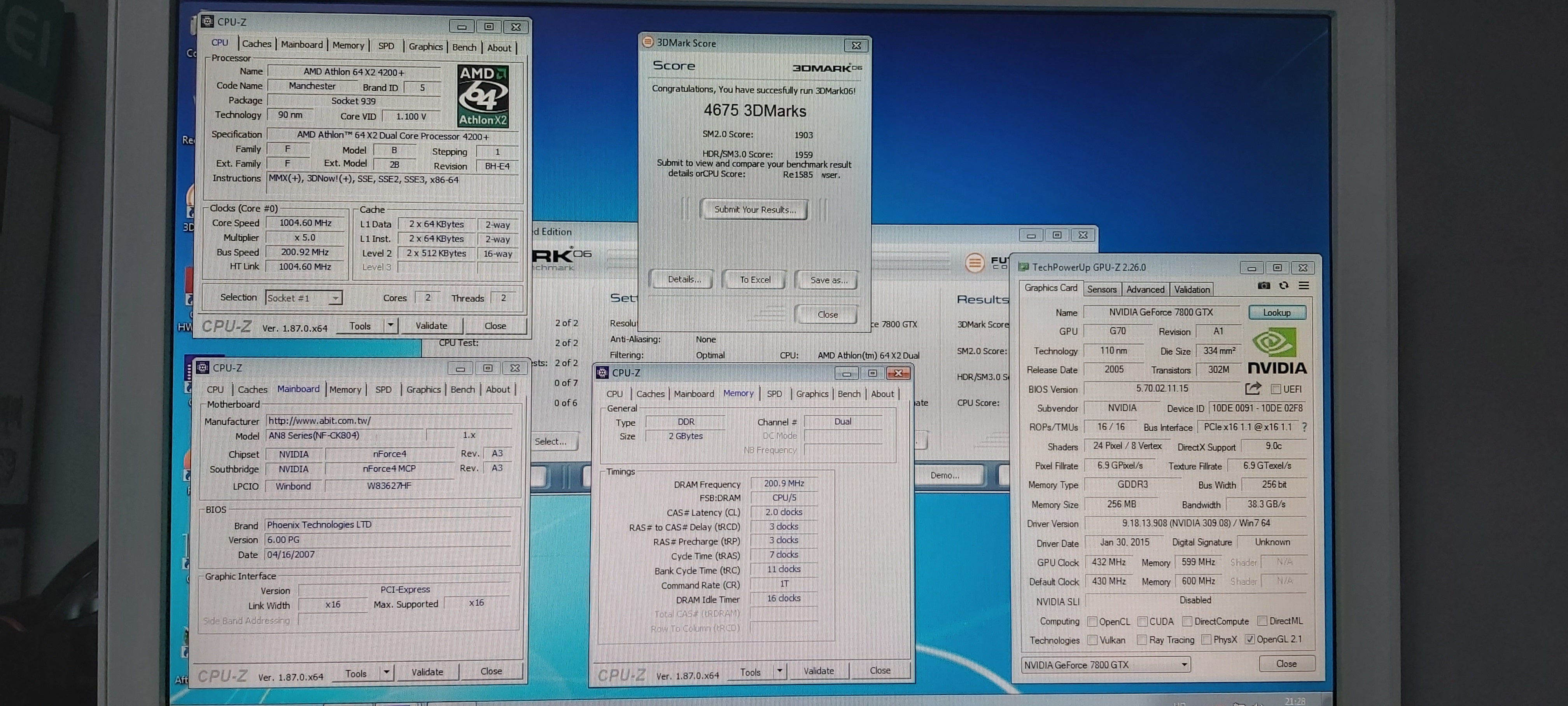This screenshot has height=706, width=1568.
Task: Toggle the DirectCompute checkbox
Action: [1187, 621]
